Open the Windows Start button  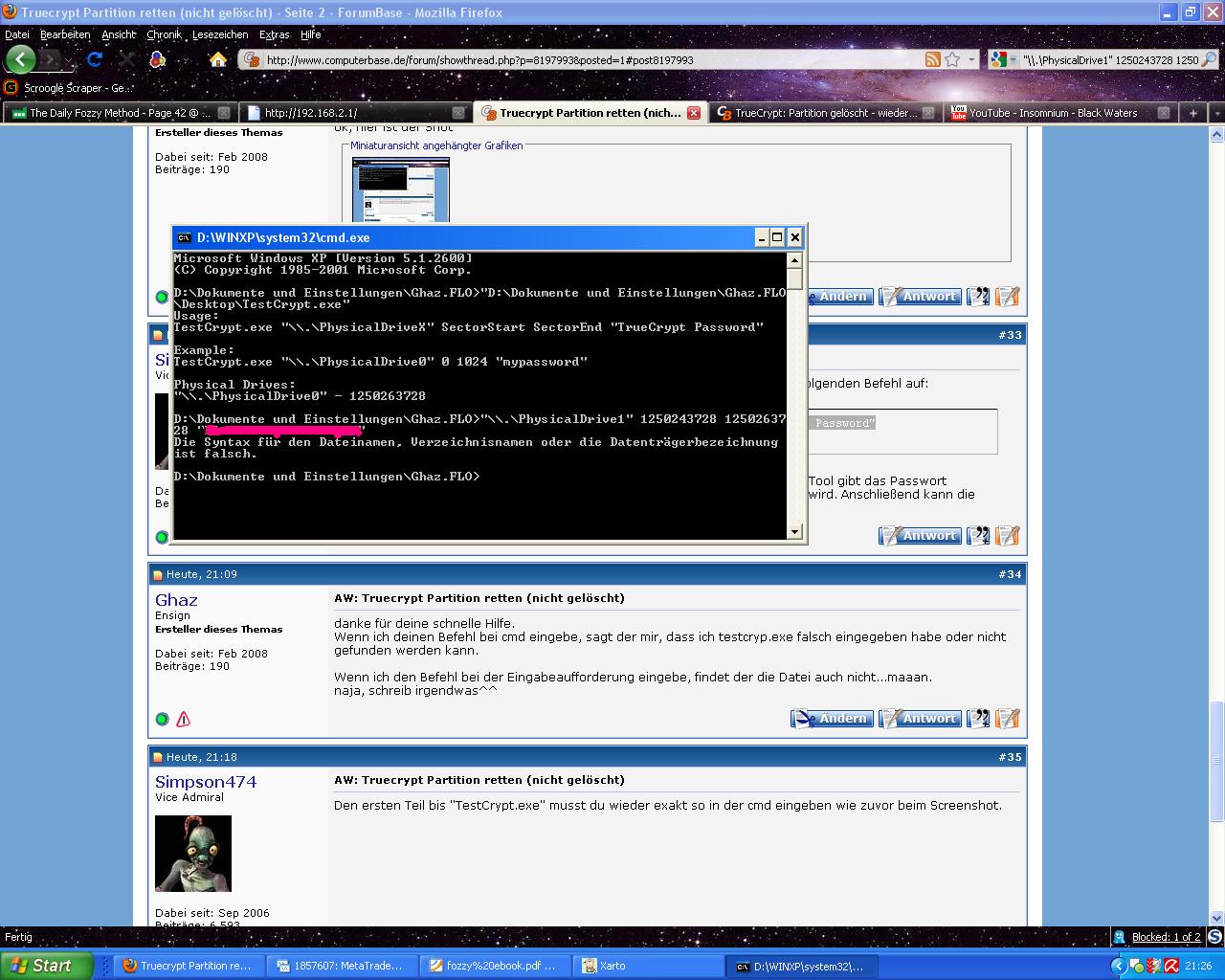click(47, 966)
